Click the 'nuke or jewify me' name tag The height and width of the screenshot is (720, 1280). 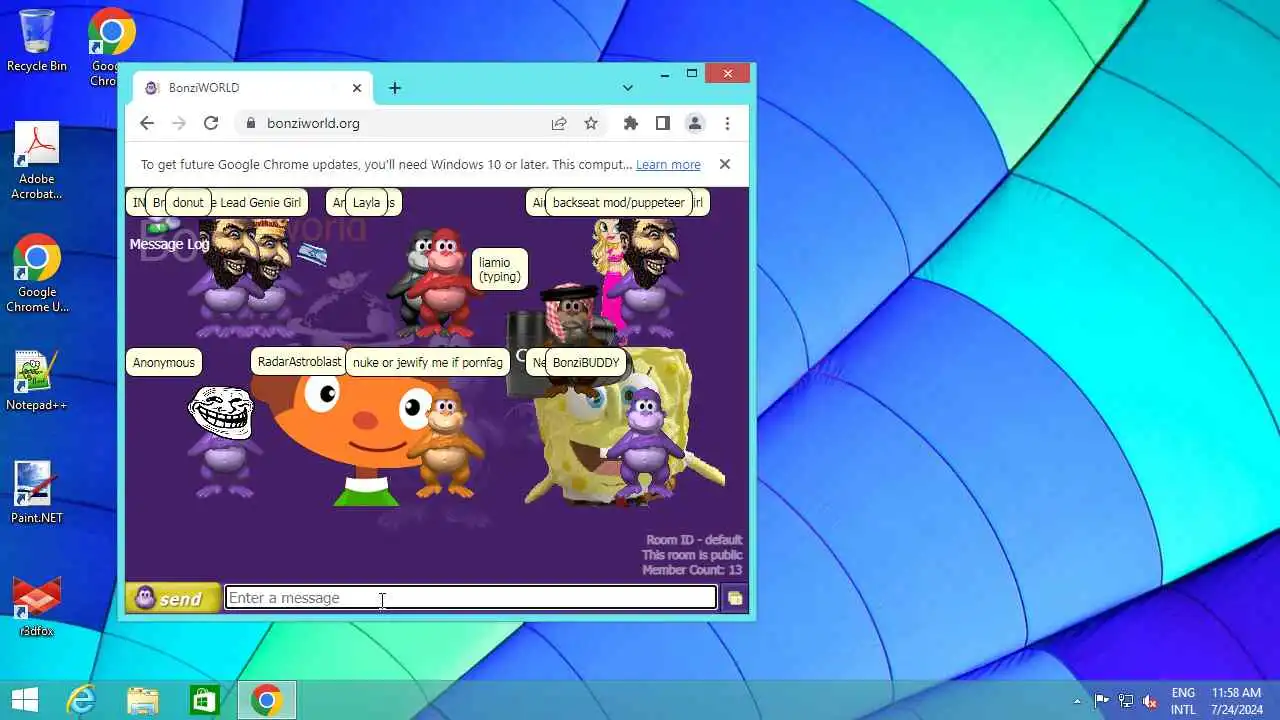pyautogui.click(x=428, y=362)
